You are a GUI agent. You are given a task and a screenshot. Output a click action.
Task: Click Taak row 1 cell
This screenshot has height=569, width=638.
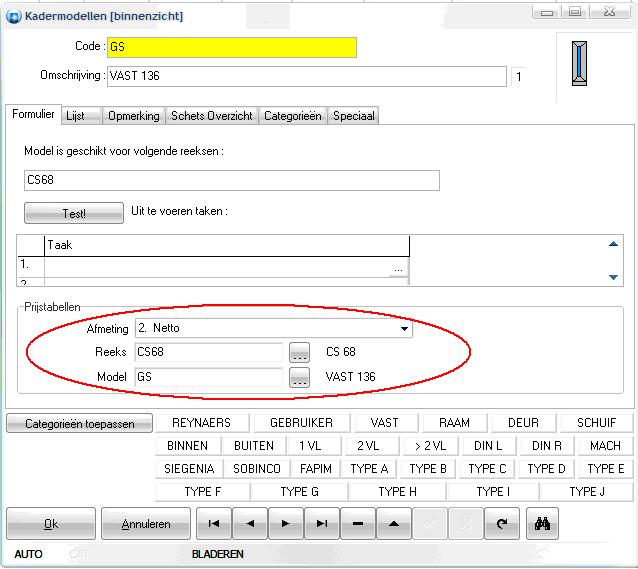(x=226, y=267)
